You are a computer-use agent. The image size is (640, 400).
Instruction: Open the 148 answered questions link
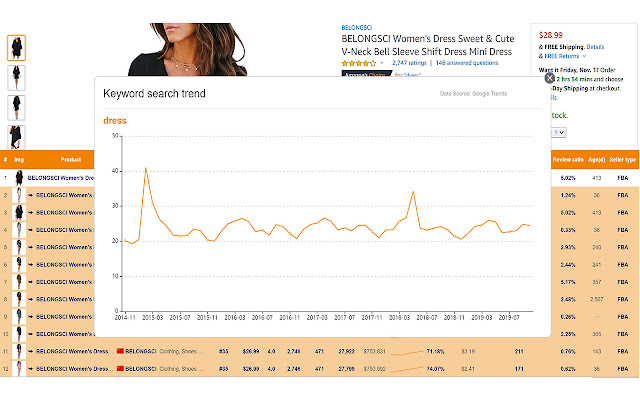point(467,63)
